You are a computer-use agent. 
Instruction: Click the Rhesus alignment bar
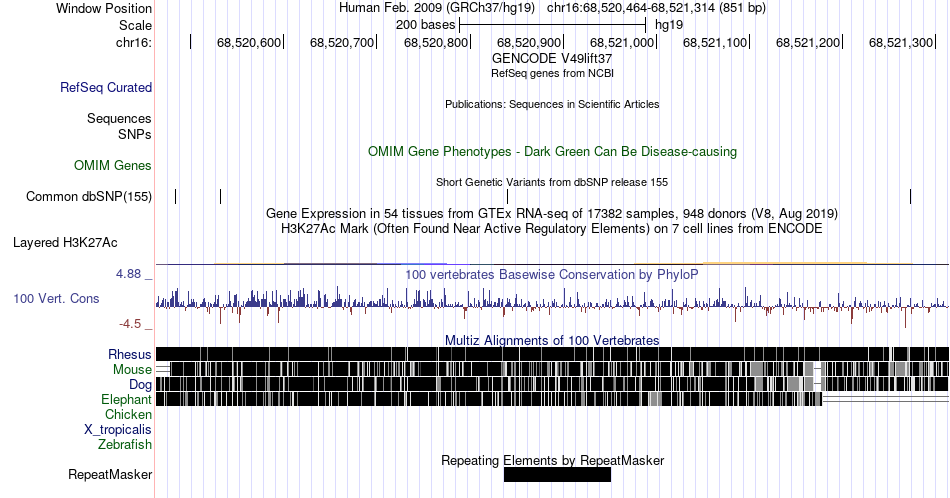pyautogui.click(x=552, y=354)
